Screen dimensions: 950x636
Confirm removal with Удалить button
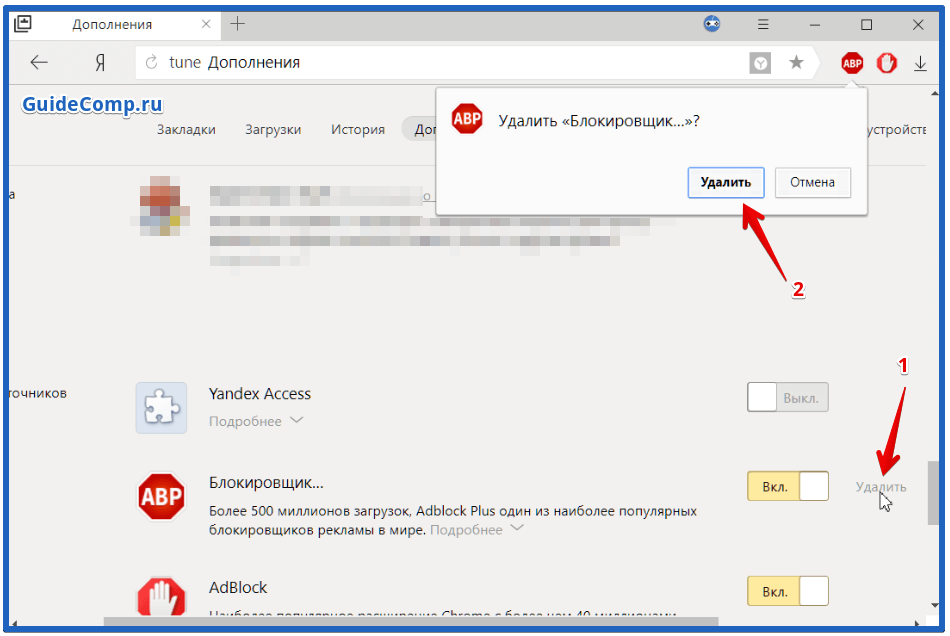tap(725, 182)
